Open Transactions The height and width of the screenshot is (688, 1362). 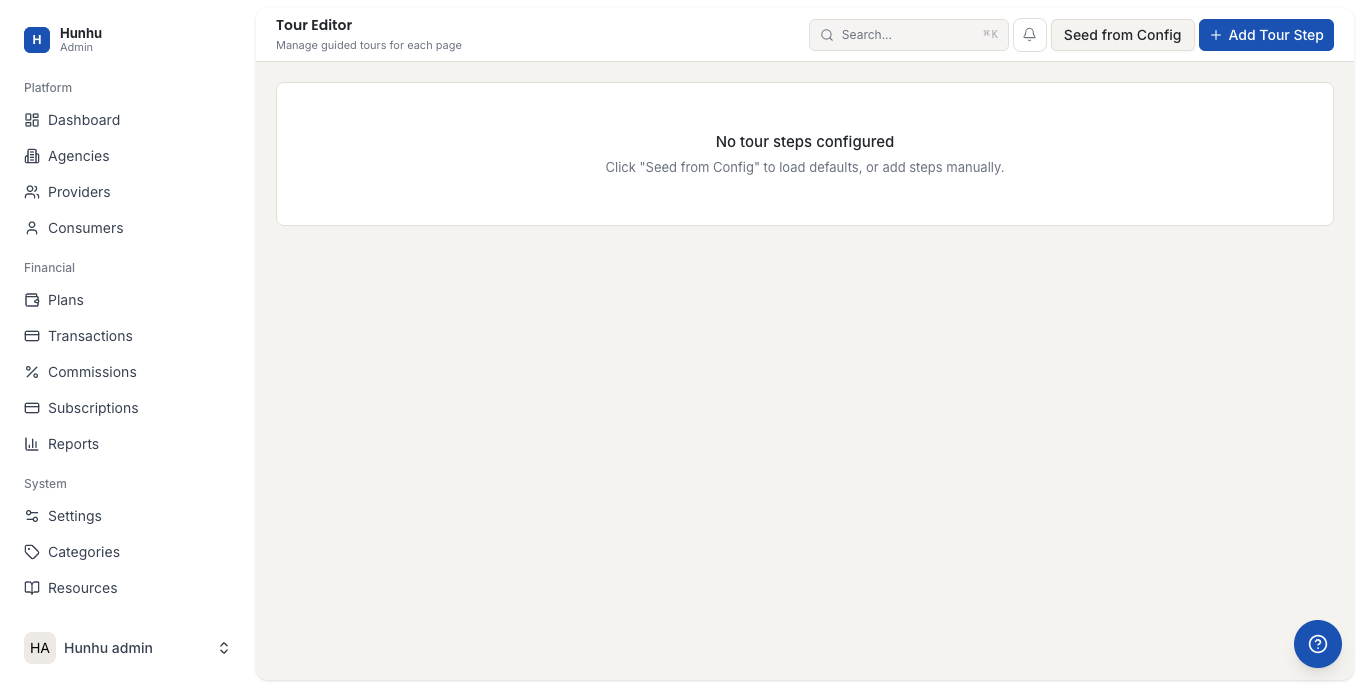tap(127, 336)
